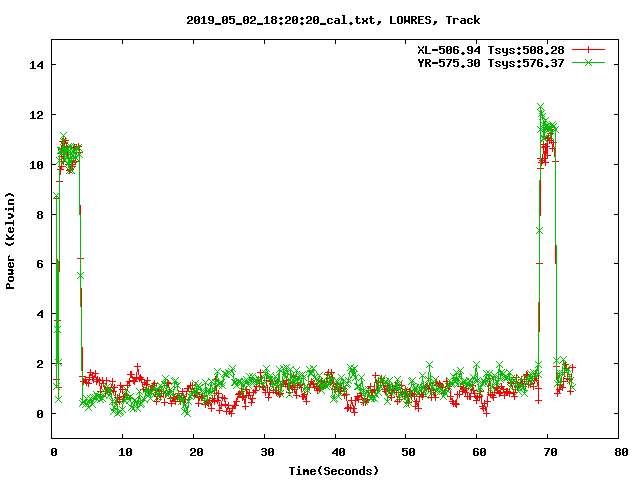Click the y-axis tick label 8
Image resolution: width=640 pixels, height=480 pixels.
pyautogui.click(x=40, y=215)
